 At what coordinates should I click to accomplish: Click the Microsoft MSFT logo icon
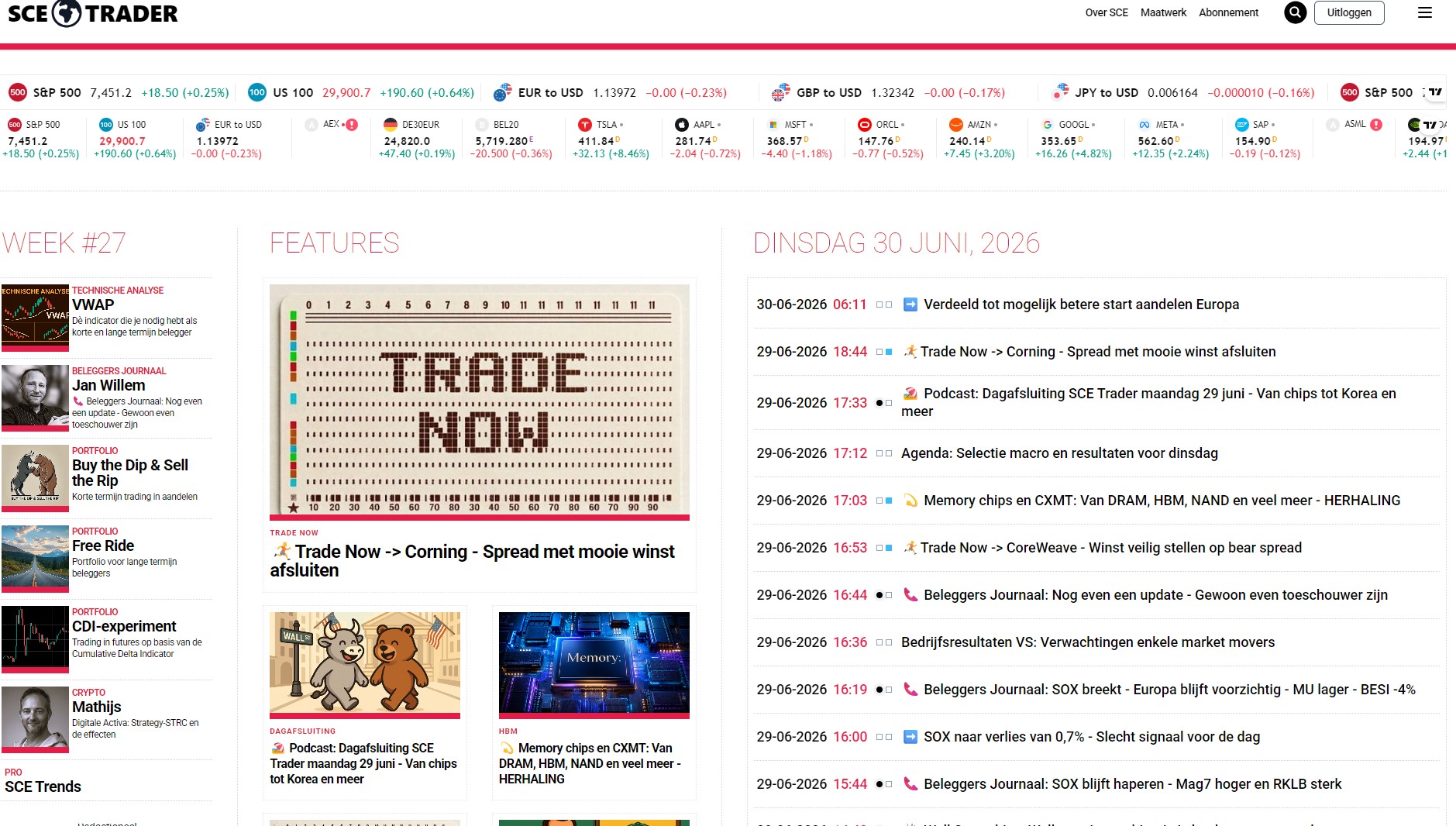[773, 125]
